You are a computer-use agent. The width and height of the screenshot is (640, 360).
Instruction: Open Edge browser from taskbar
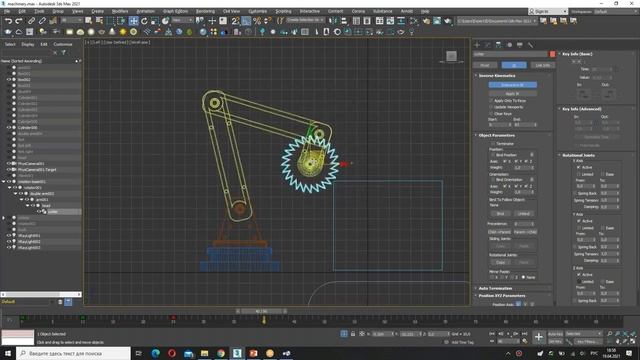click(156, 353)
